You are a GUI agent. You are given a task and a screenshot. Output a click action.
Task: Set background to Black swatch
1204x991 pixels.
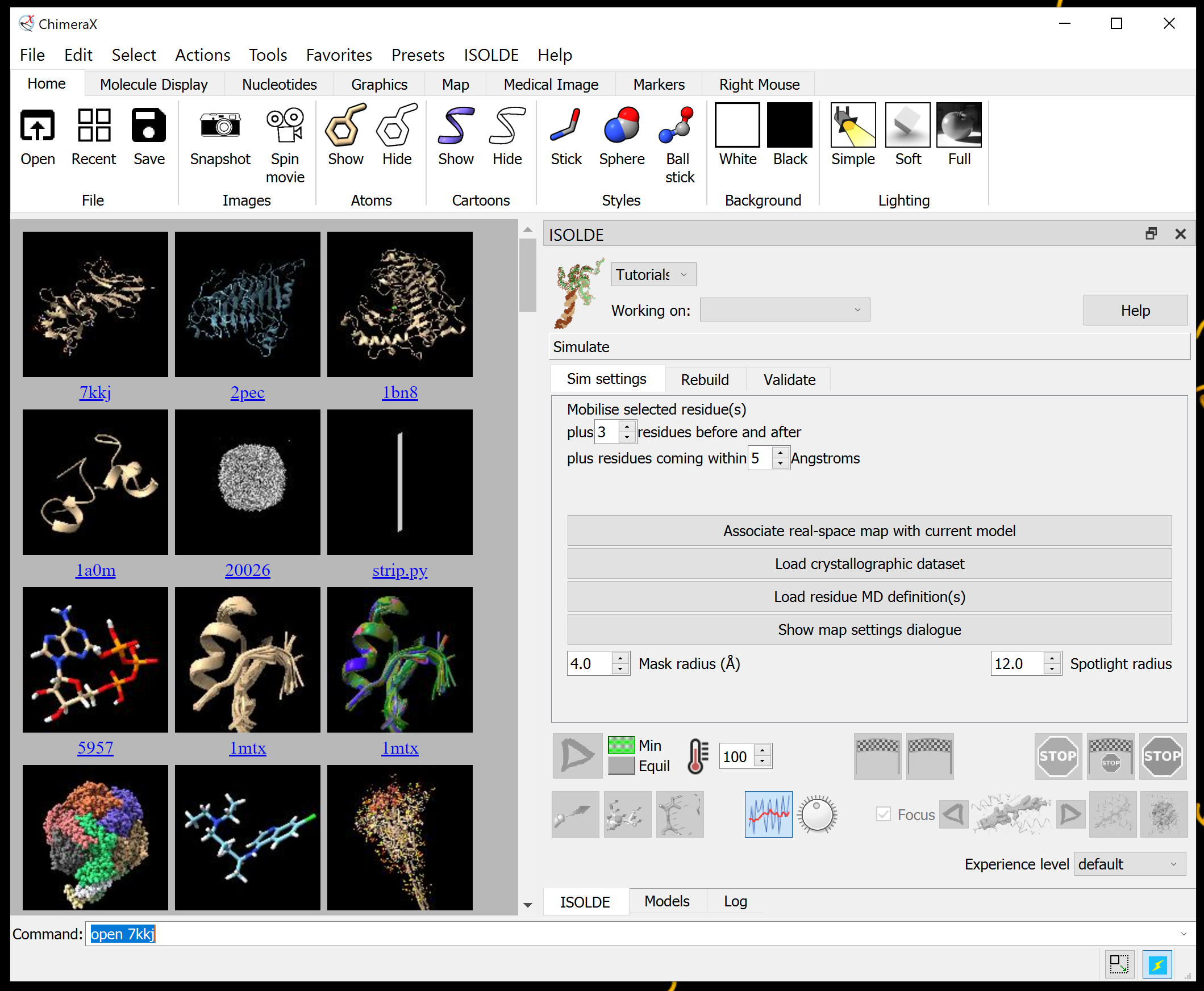[x=789, y=125]
